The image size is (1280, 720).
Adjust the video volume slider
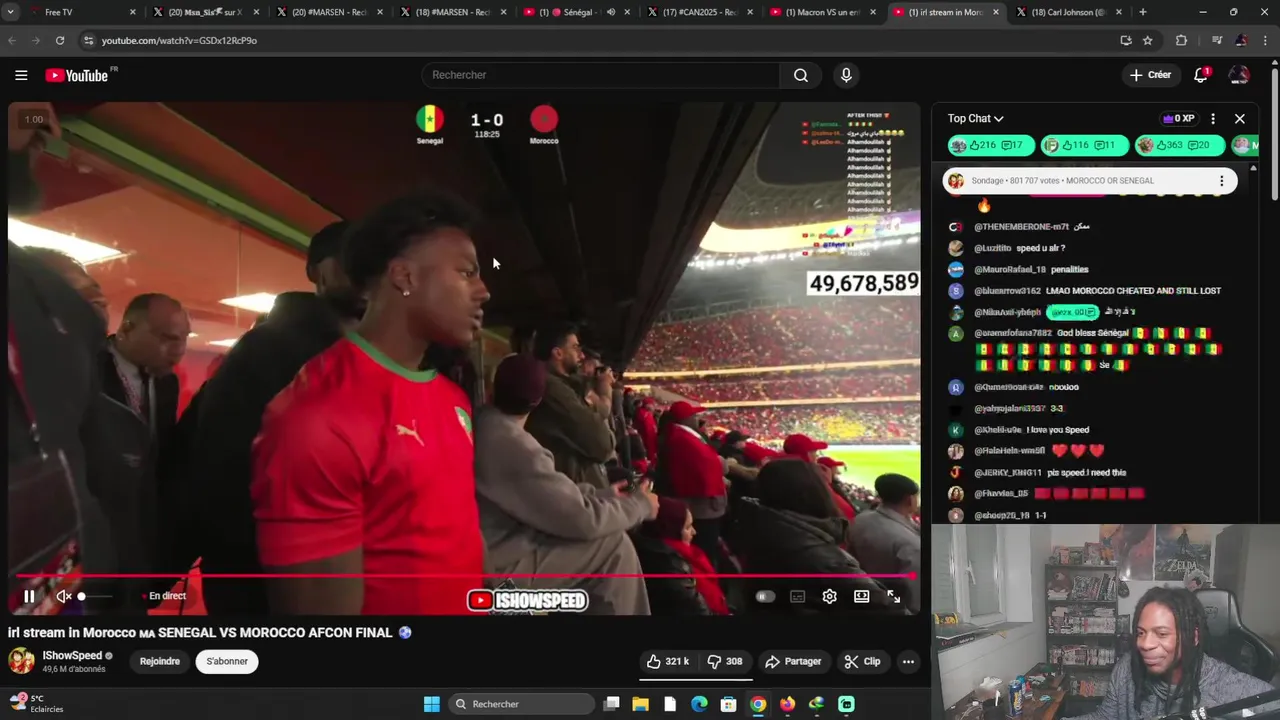[x=96, y=597]
